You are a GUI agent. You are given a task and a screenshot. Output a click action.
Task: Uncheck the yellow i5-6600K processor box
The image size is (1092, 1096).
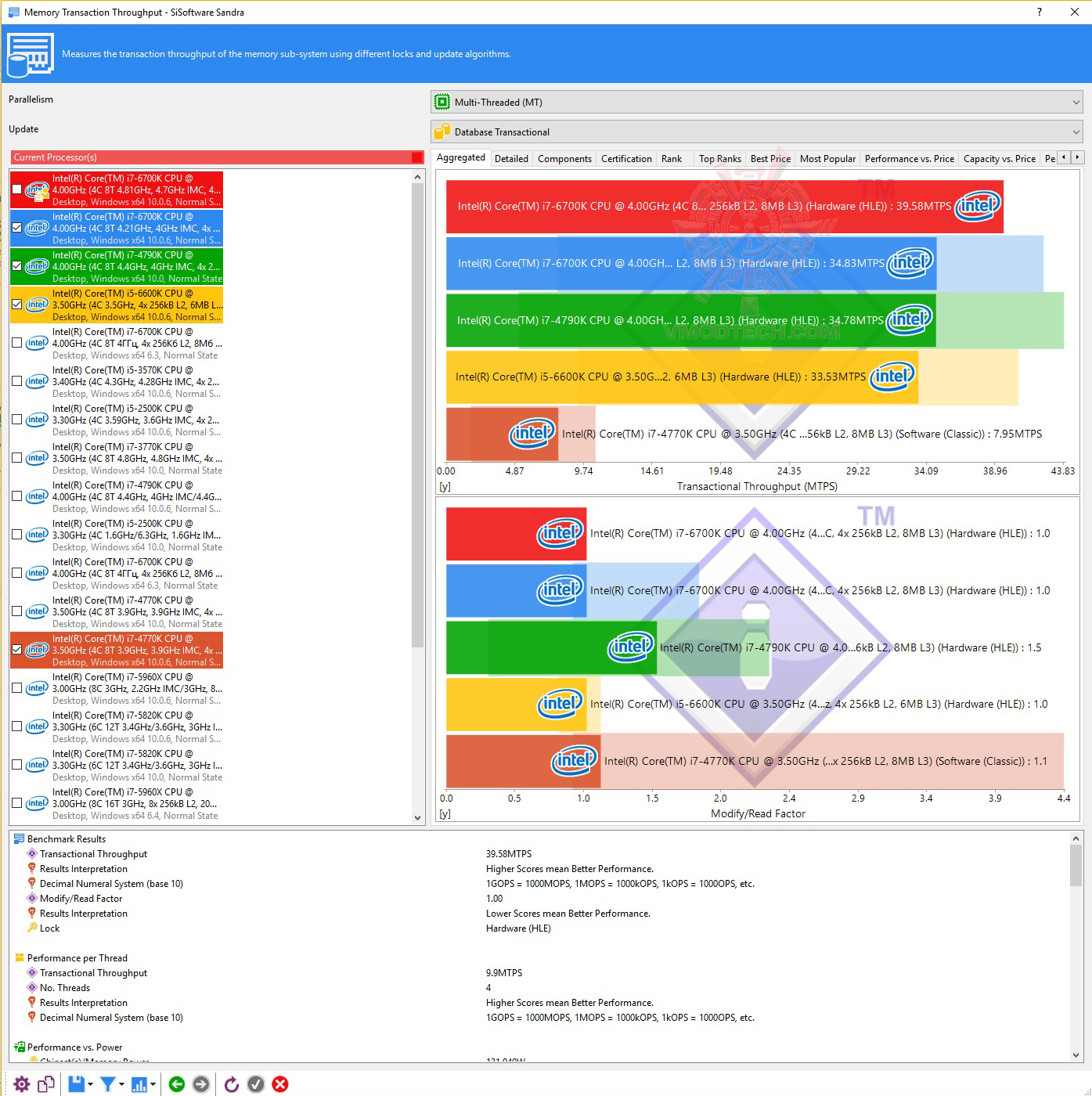(16, 305)
